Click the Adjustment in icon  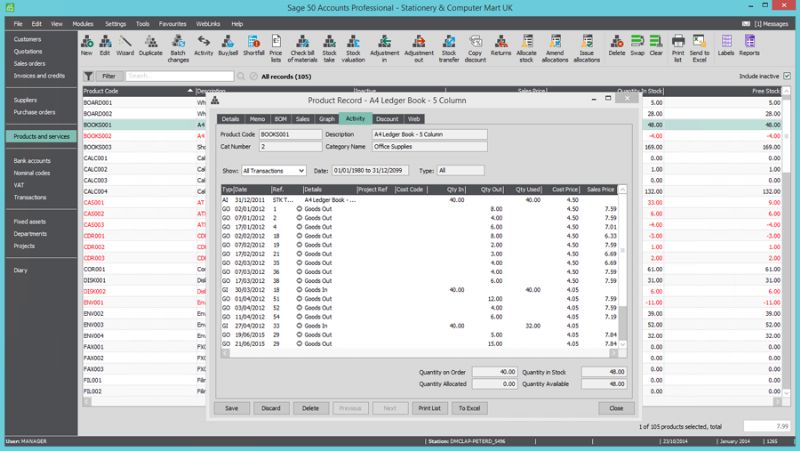click(385, 48)
